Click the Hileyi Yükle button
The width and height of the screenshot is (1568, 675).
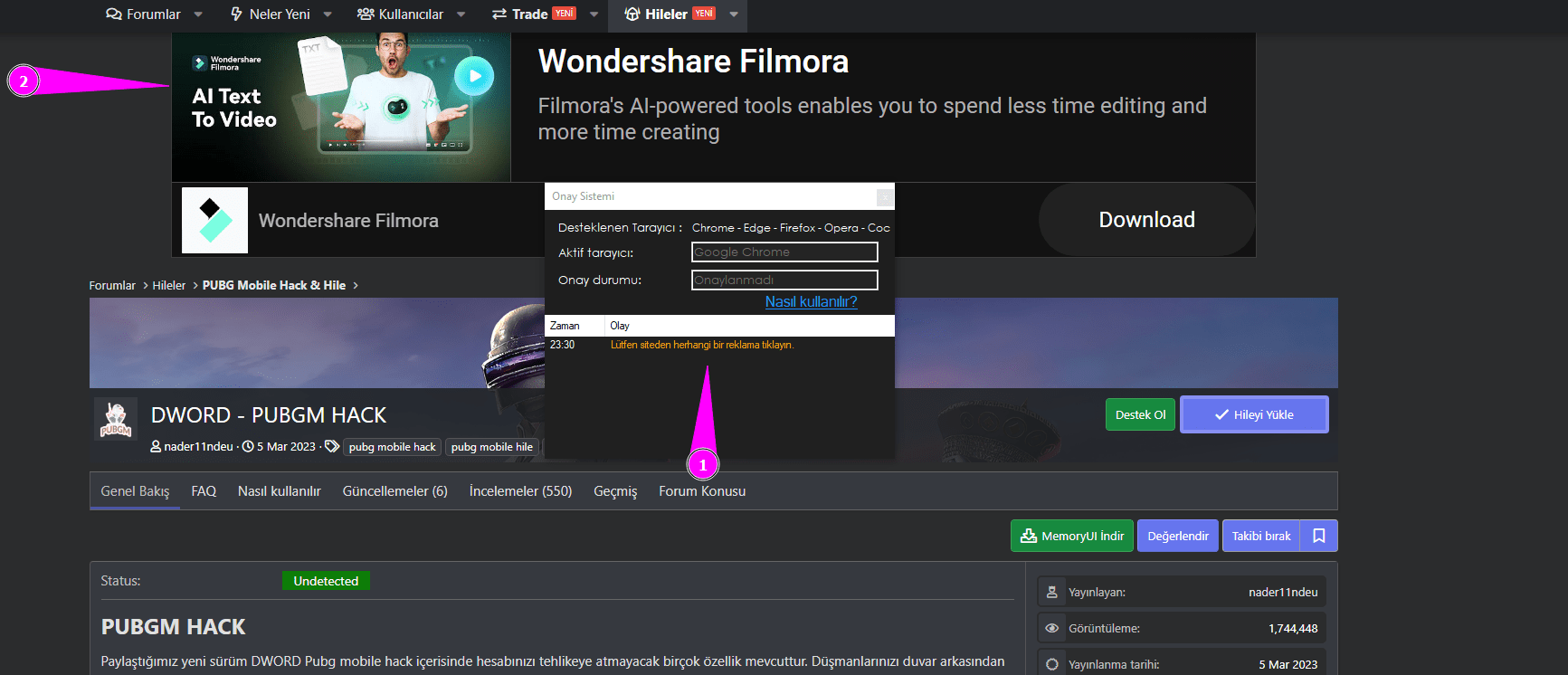click(x=1254, y=414)
